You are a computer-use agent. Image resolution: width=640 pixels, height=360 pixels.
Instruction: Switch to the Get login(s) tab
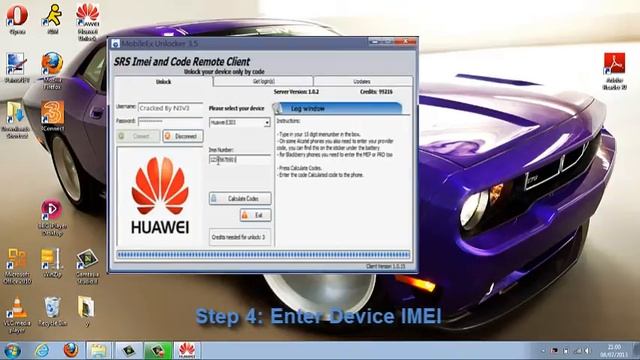263,81
